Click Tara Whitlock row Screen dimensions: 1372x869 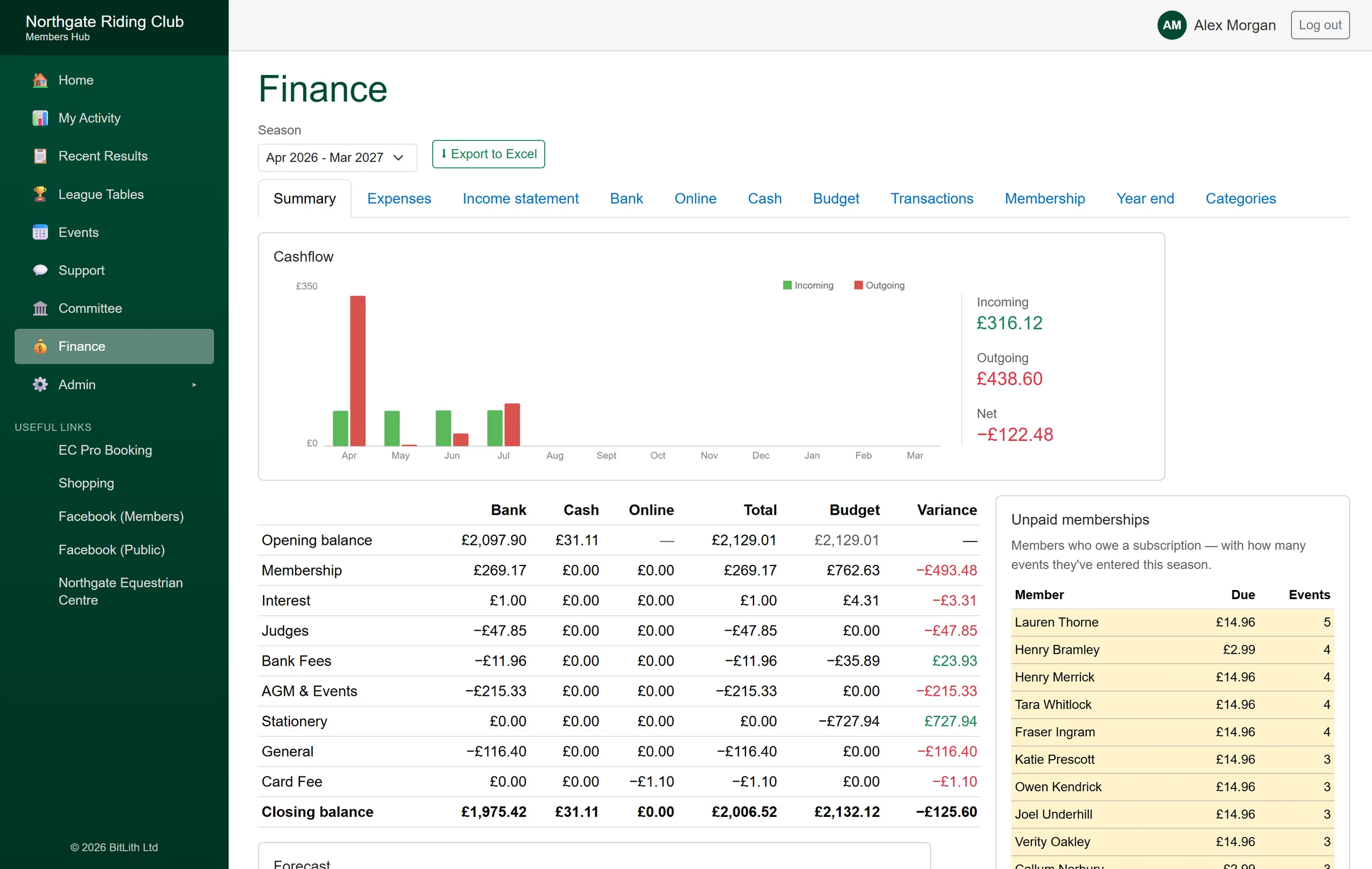tap(1172, 704)
